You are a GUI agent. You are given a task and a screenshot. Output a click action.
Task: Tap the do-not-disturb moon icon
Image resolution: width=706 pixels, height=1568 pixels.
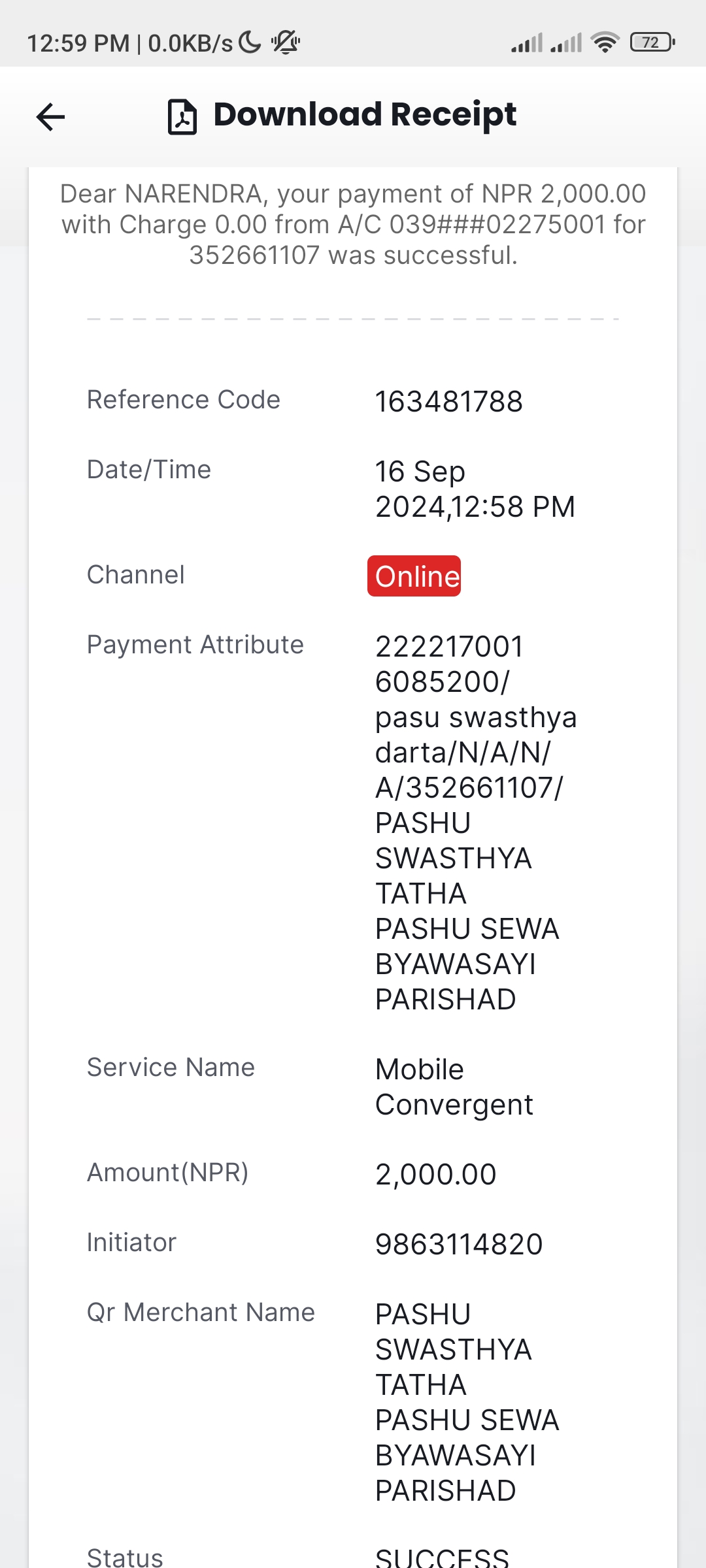point(250,42)
